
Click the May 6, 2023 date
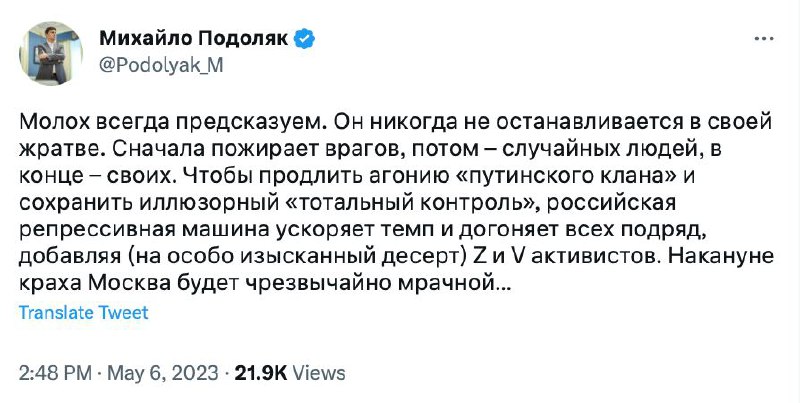click(x=162, y=373)
